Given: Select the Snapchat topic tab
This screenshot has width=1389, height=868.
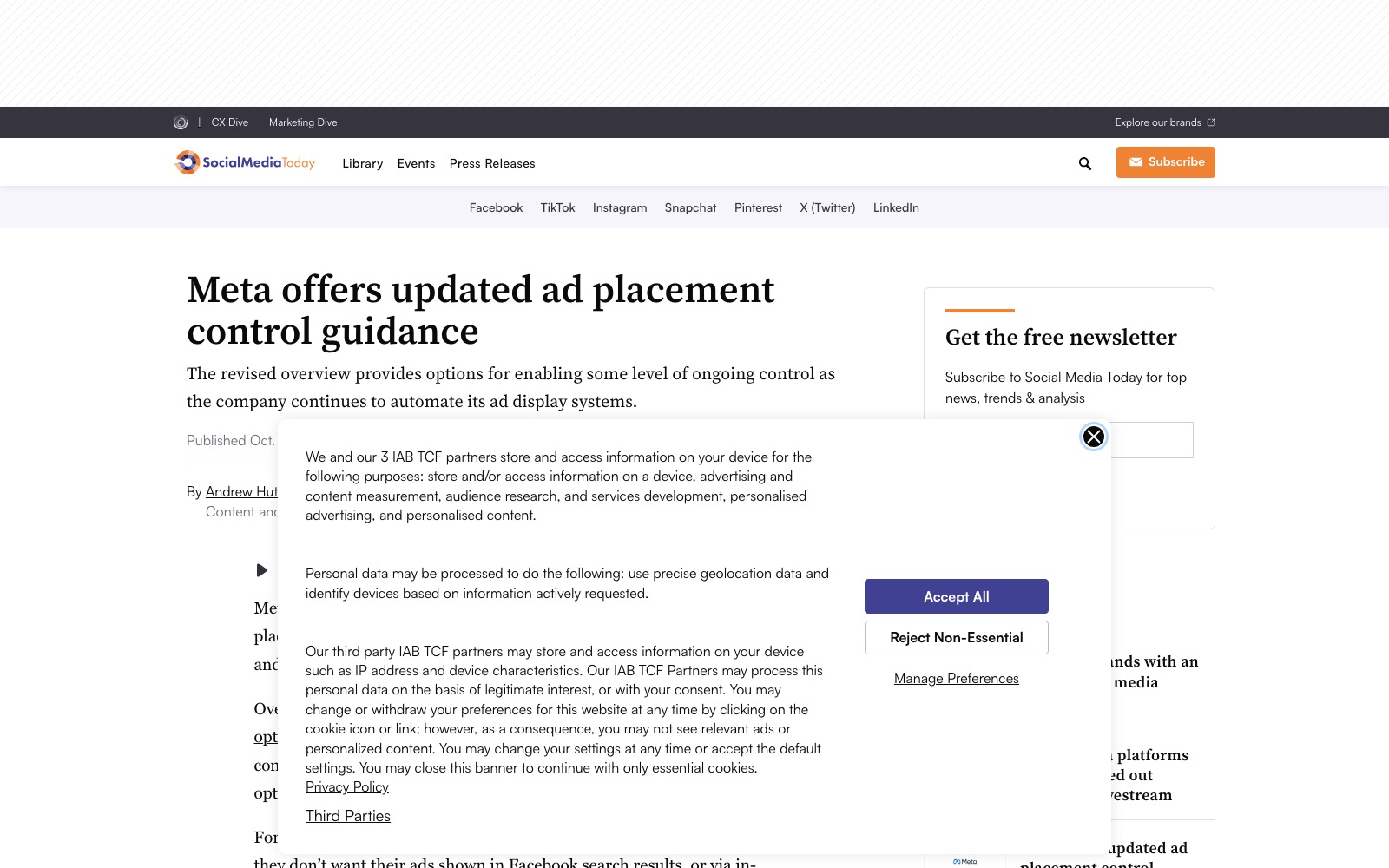Looking at the screenshot, I should 691,207.
